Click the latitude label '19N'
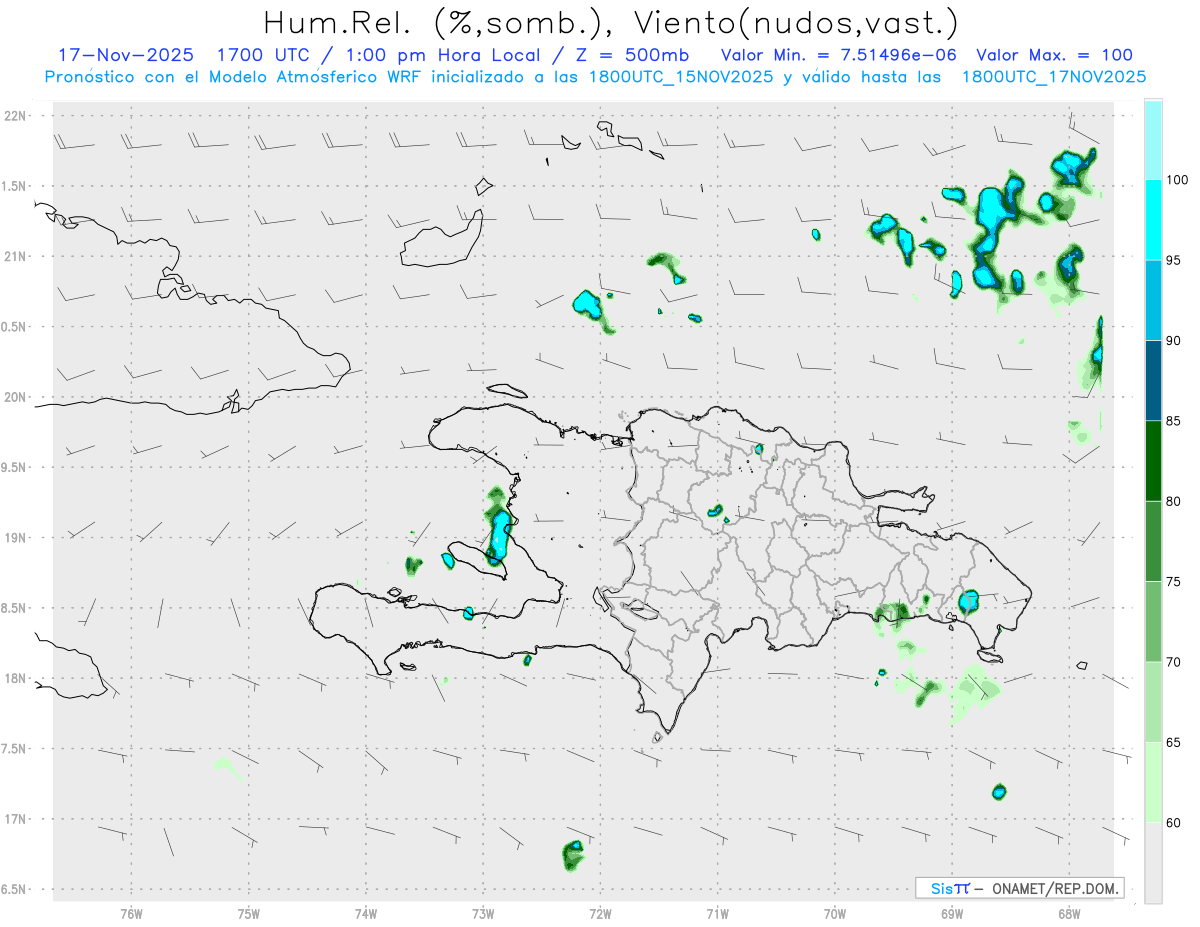The height and width of the screenshot is (927, 1200). (17, 538)
